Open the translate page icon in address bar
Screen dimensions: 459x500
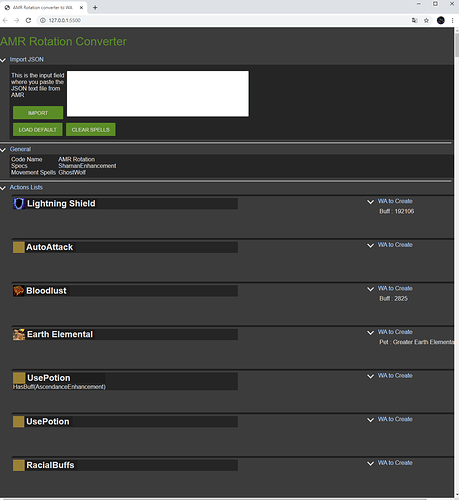[x=414, y=20]
